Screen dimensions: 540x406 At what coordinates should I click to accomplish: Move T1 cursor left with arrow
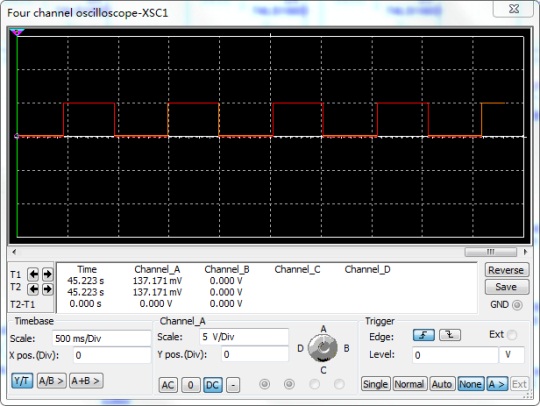(33, 274)
